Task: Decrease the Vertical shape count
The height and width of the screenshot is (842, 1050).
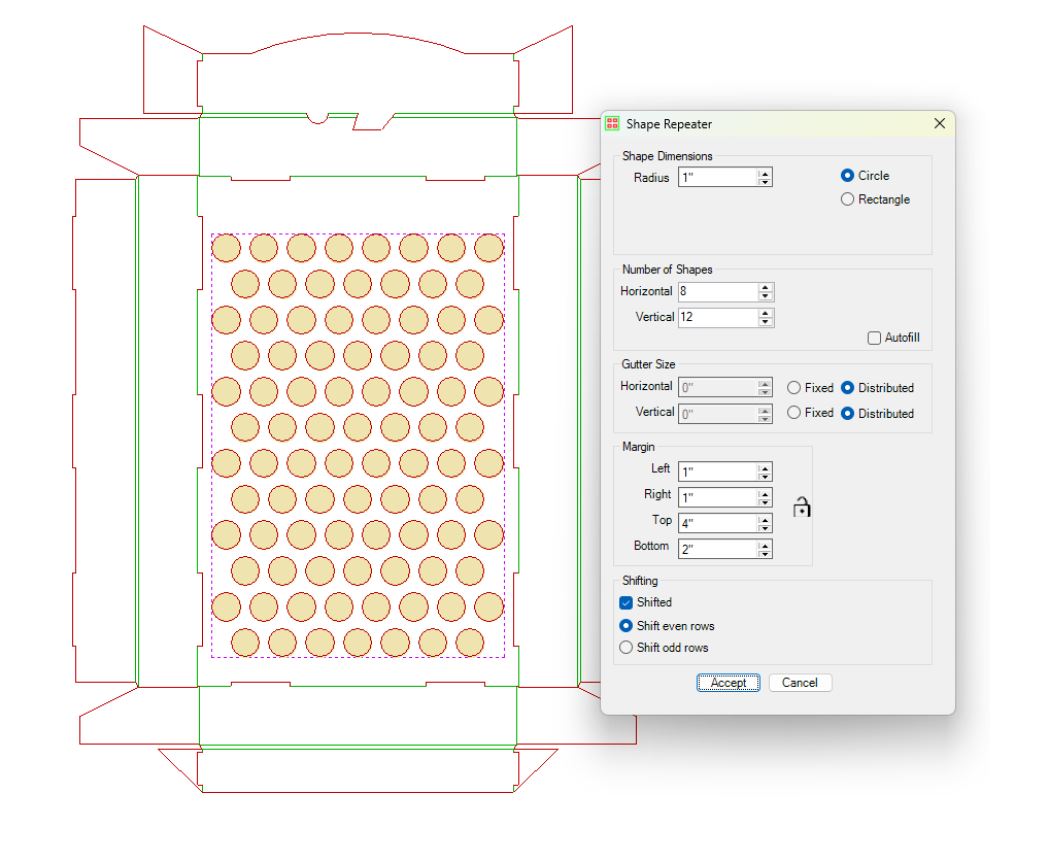Action: pos(766,321)
